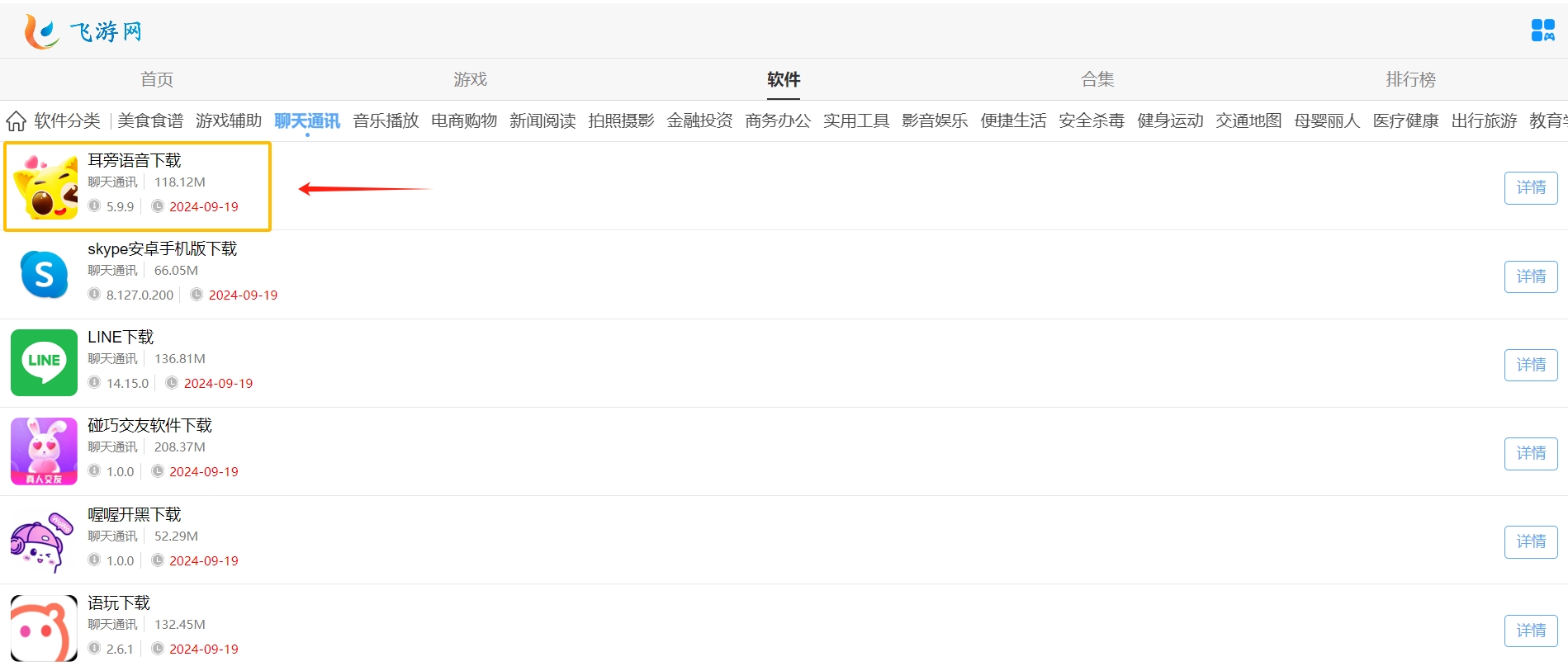Open the 耳旁语音下载 title link

tap(135, 160)
